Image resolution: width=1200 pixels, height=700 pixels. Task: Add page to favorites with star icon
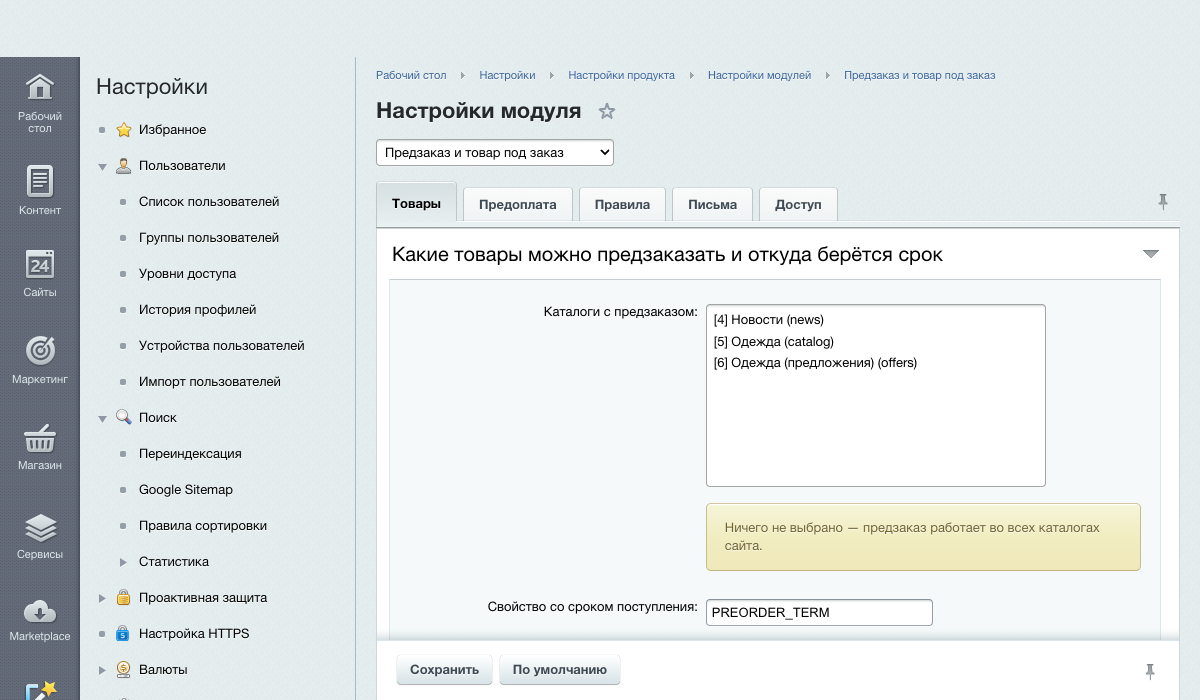(x=606, y=111)
